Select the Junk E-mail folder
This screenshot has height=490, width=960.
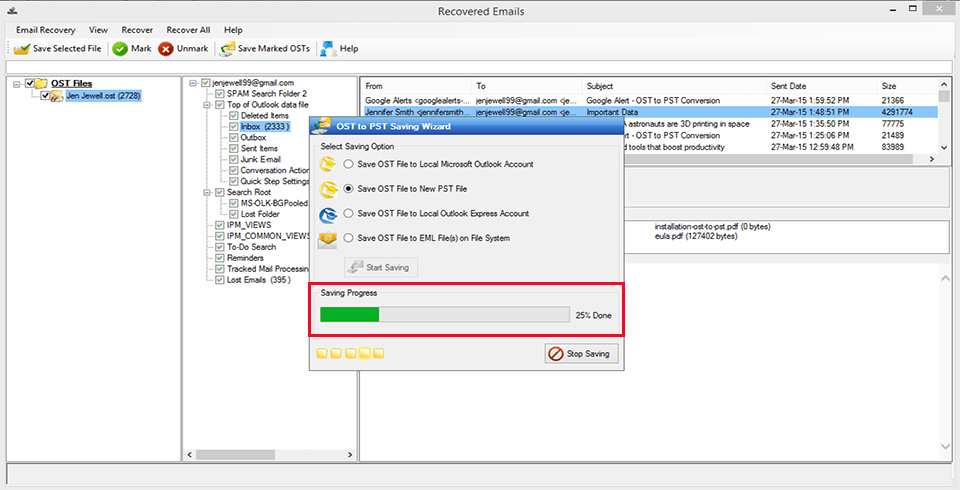[x=260, y=159]
